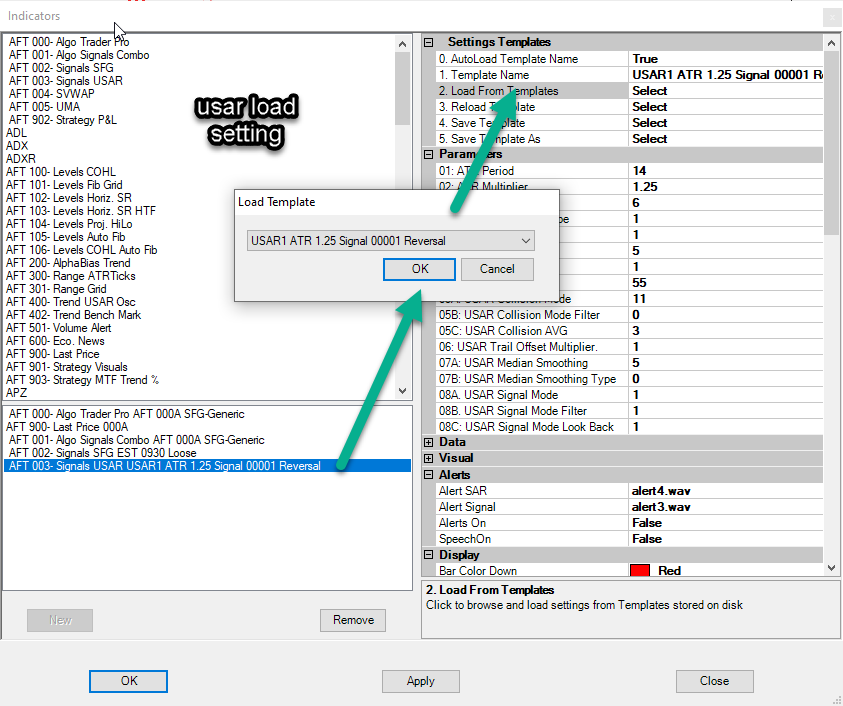The image size is (843, 706).
Task: Click the red Bar Color Down swatch
Action: coord(640,571)
